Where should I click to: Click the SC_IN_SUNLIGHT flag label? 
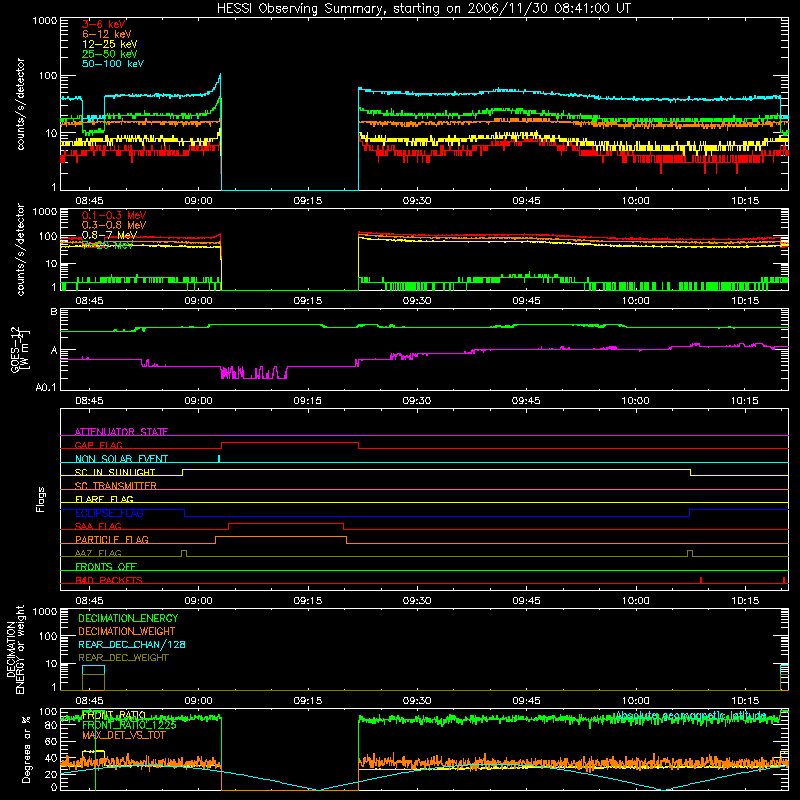pos(115,472)
